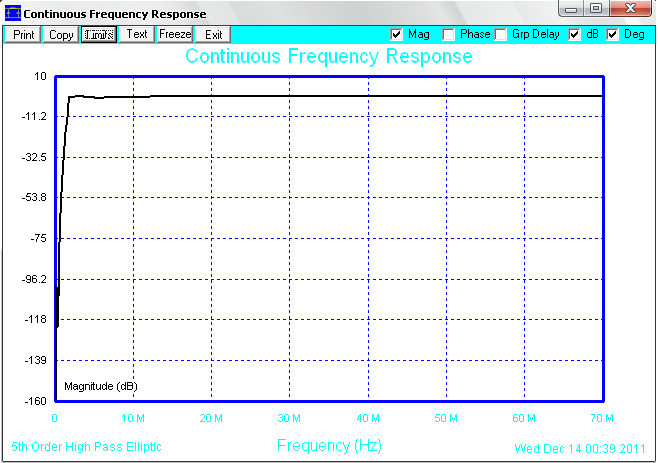Click the '50 M' frequency axis tick

point(446,418)
